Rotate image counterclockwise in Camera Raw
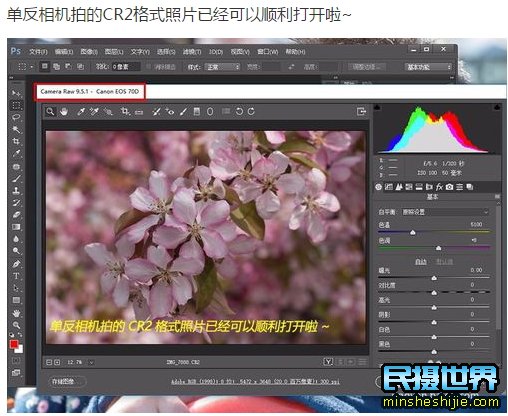This screenshot has width=508, height=416. (x=239, y=111)
